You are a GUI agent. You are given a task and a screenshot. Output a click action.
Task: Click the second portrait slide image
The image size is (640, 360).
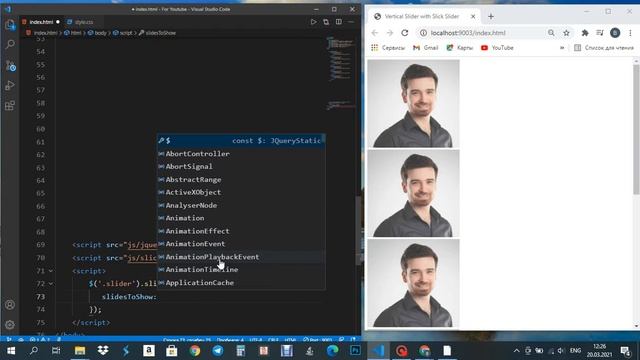(x=413, y=193)
